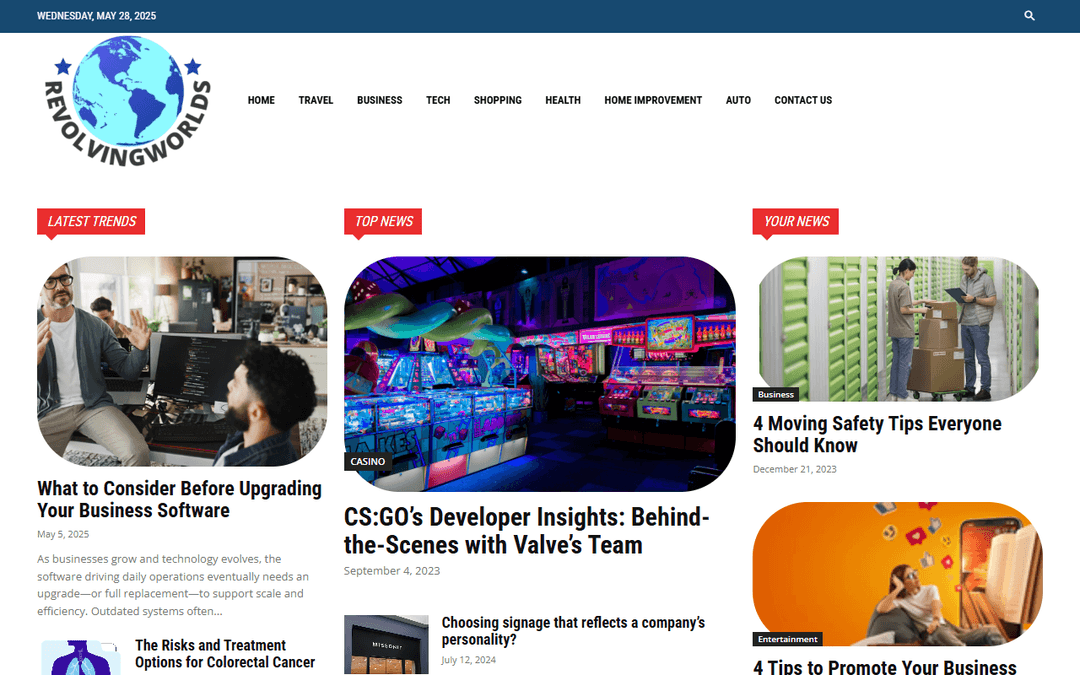Open '4 Moving Safety Tips Everyone Should Know'

877,434
